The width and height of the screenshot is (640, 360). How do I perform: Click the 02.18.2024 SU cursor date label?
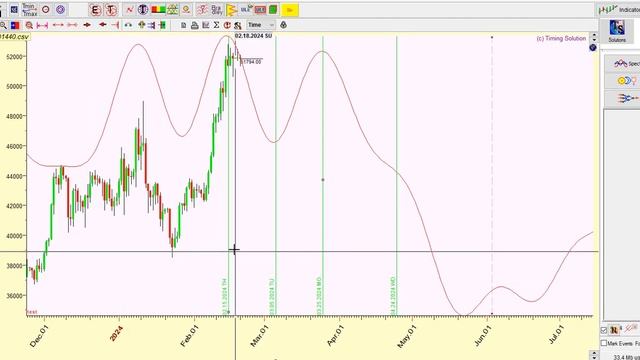click(x=253, y=36)
